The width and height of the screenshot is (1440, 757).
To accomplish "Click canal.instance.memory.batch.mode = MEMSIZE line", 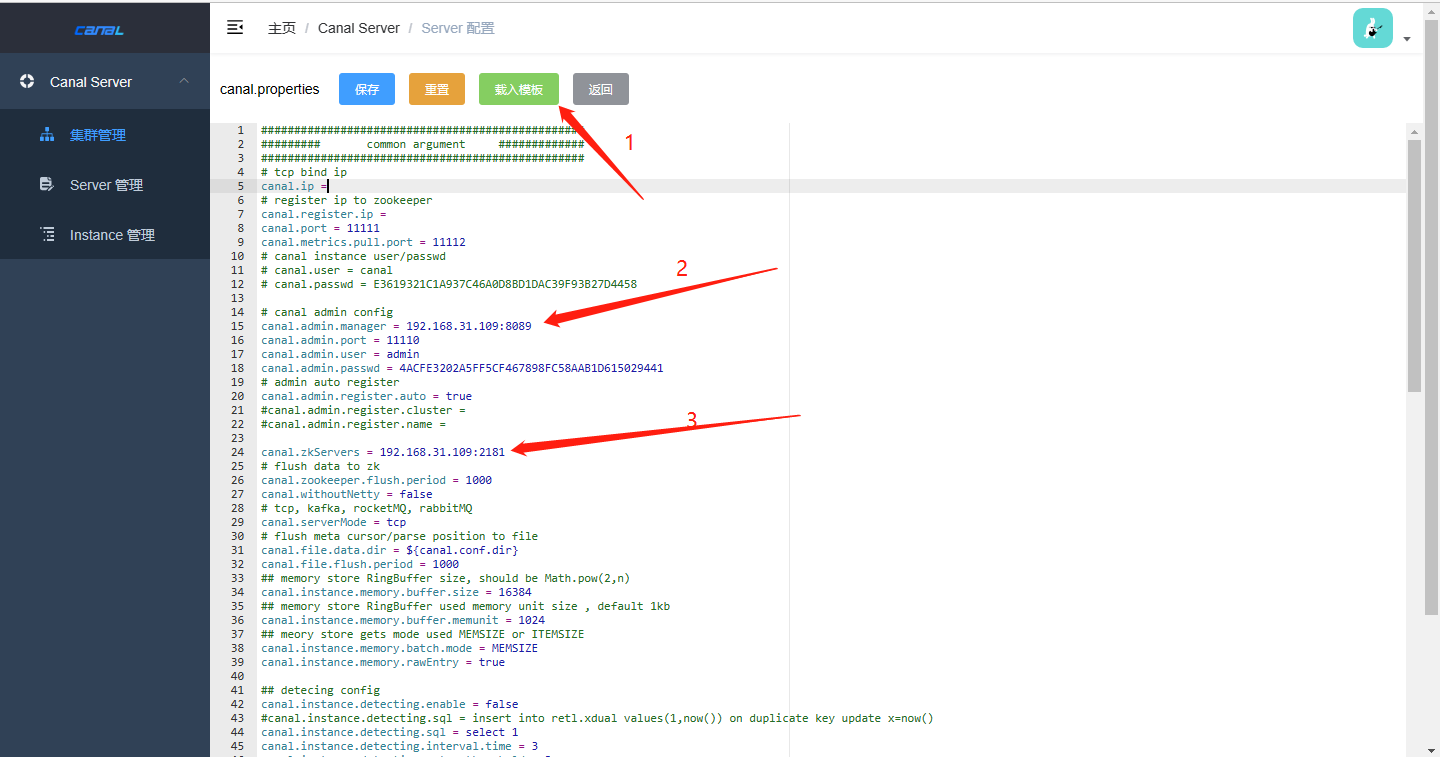I will click(x=399, y=648).
